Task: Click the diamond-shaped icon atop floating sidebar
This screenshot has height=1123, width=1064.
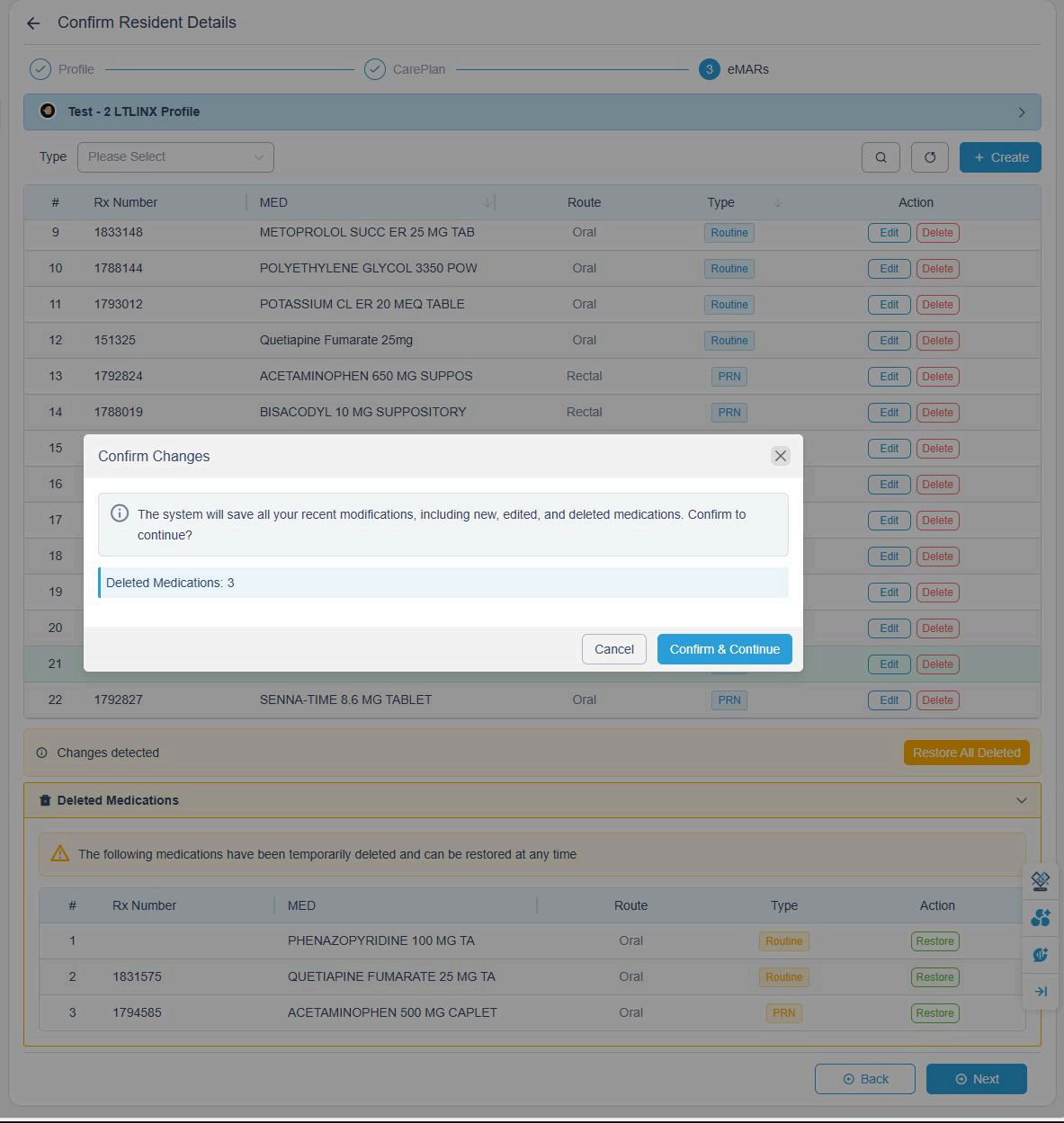Action: 1041,881
